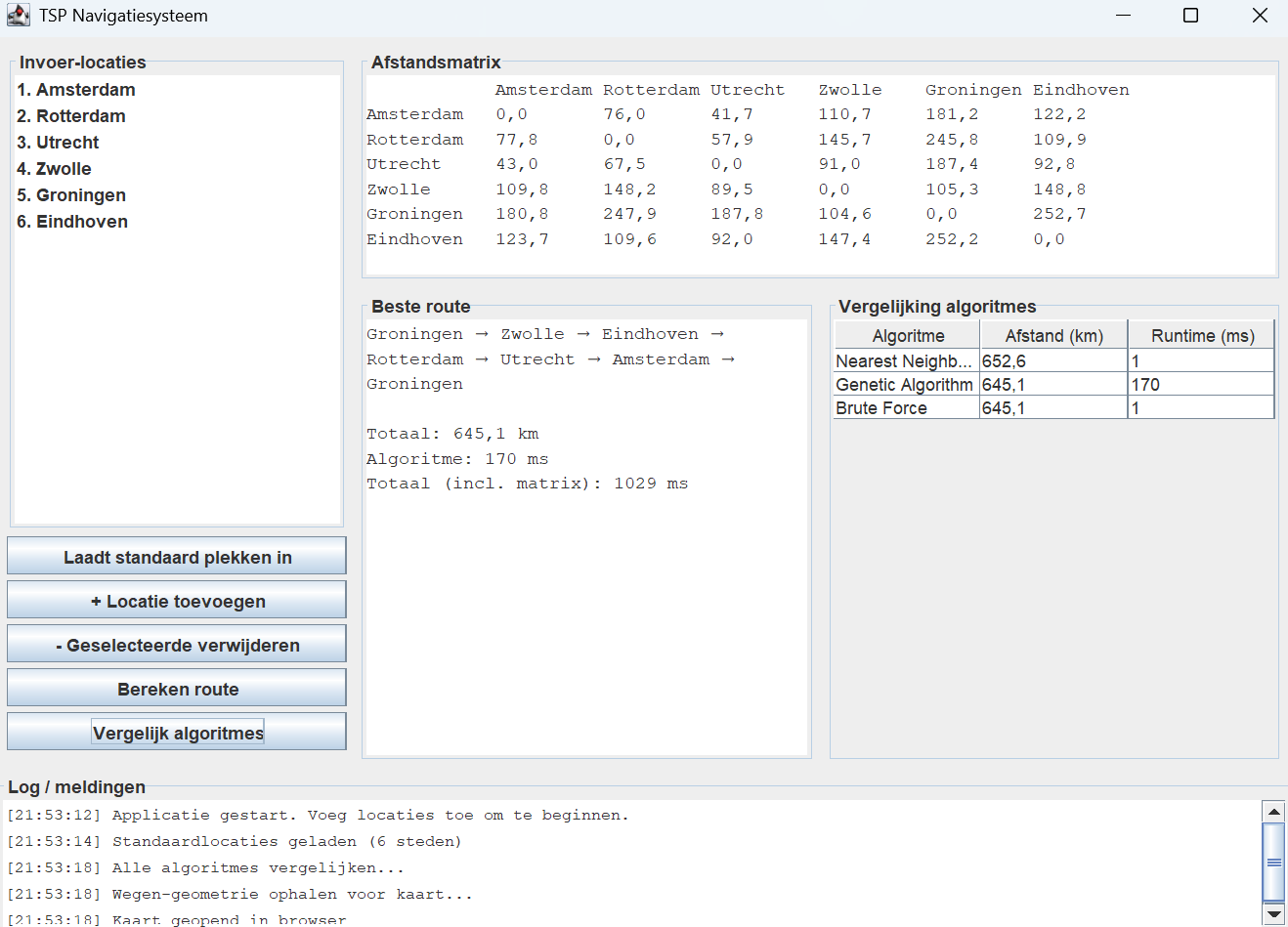Click the Wegen-geometrie ophalen log entry
This screenshot has width=1288, height=927.
[239, 894]
